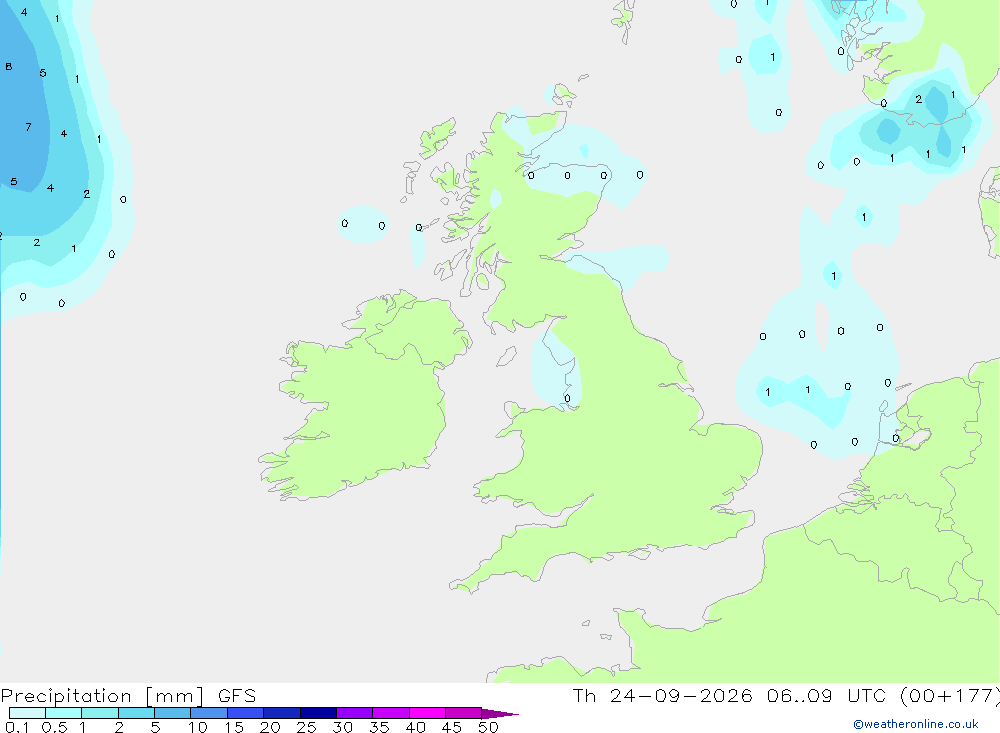Screen dimensions: 1000x733
Task: Click the legend tick label 0.5
Action: pyautogui.click(x=54, y=727)
